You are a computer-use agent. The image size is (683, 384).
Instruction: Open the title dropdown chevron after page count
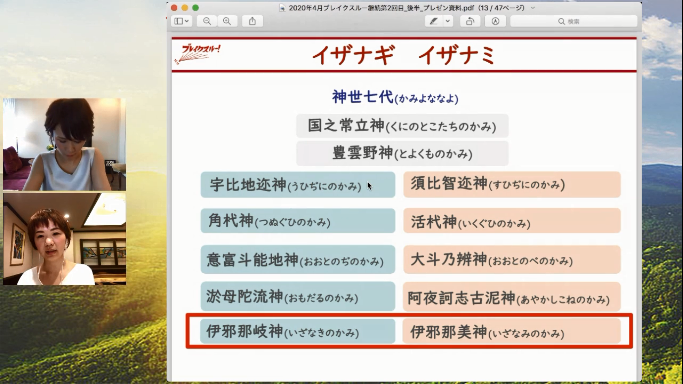pyautogui.click(x=533, y=8)
